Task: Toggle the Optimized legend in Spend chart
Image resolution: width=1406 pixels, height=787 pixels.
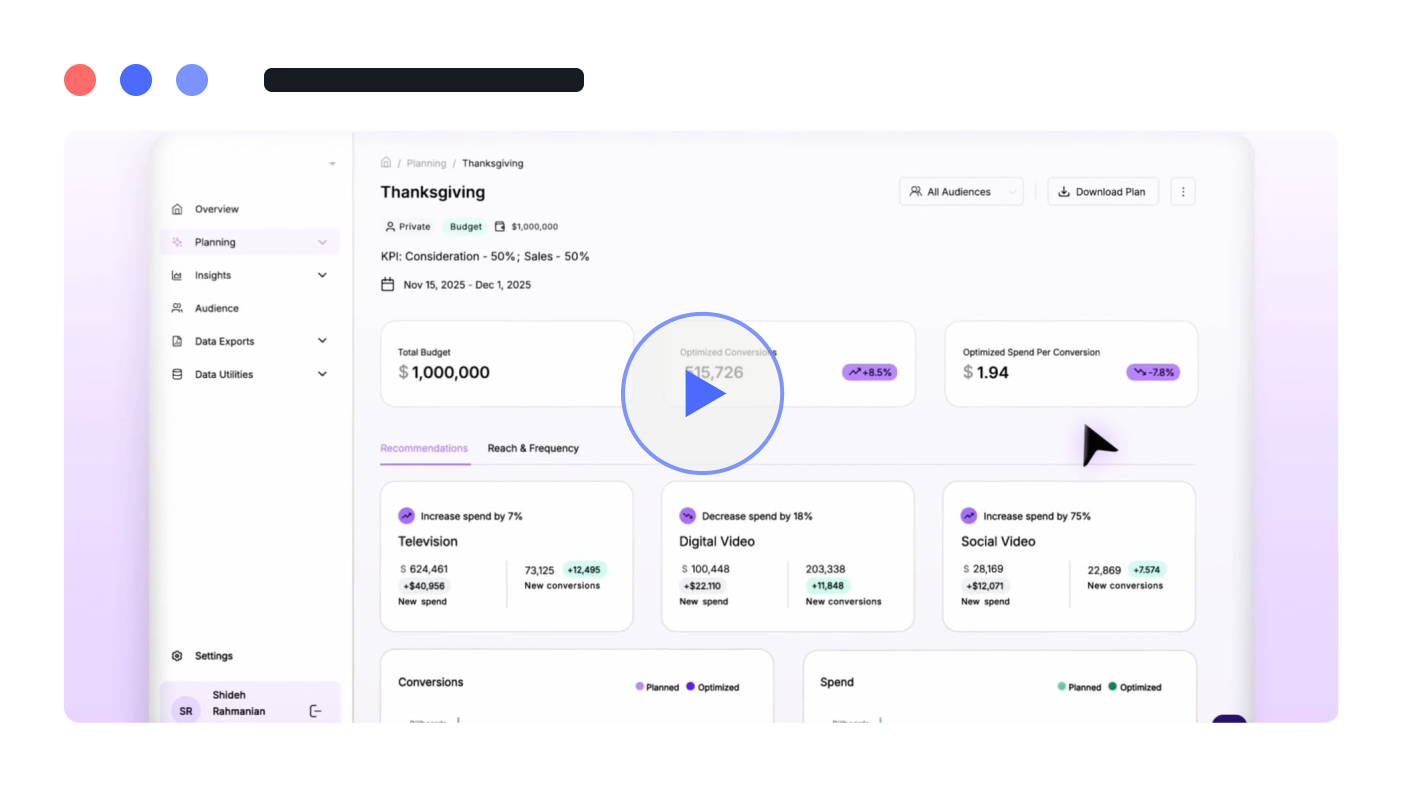Action: (x=1135, y=687)
